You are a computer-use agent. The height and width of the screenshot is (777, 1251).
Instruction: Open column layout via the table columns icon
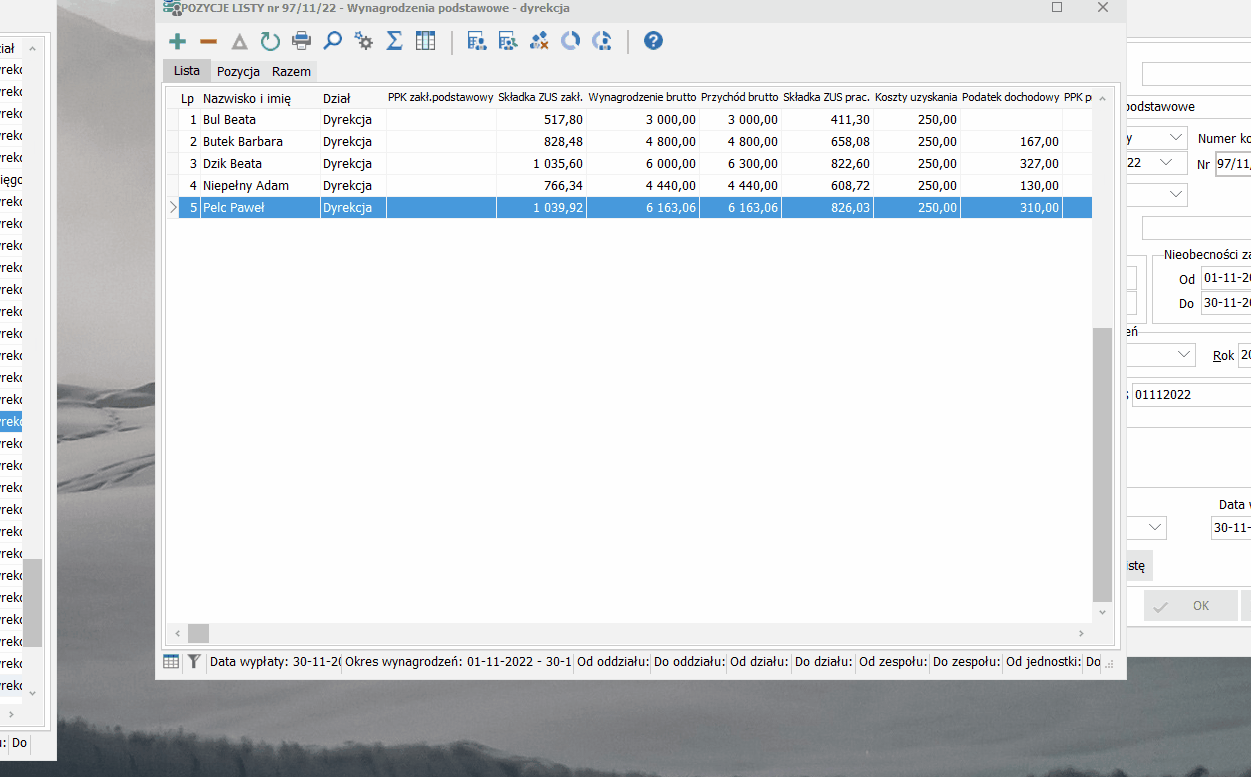pyautogui.click(x=425, y=41)
